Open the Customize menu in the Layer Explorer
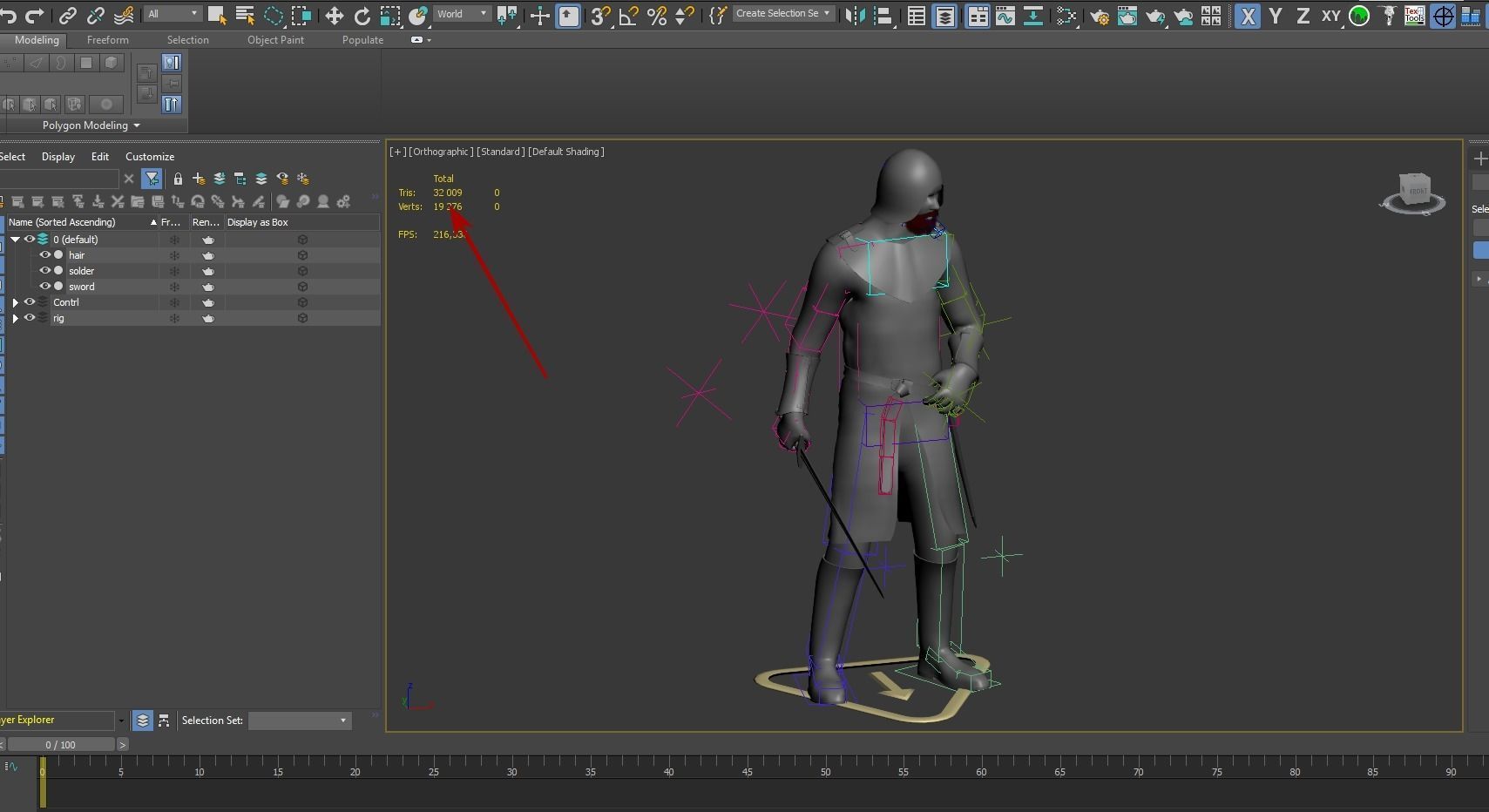Screen dimensions: 1489x812 tap(150, 157)
